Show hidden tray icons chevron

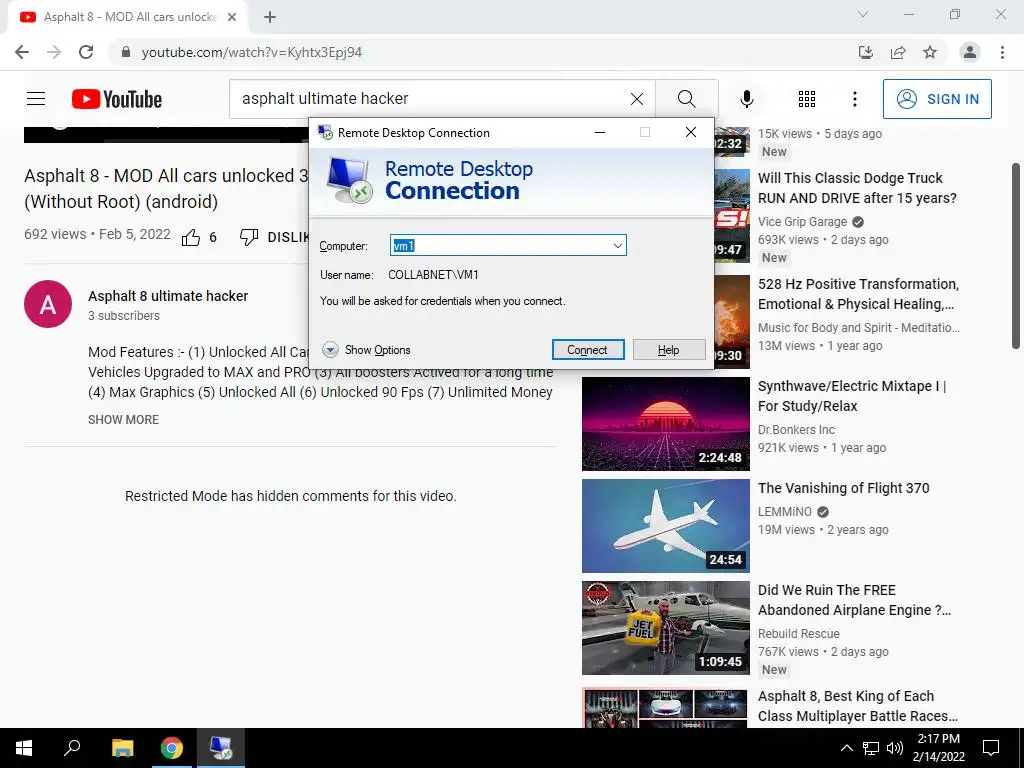(846, 748)
